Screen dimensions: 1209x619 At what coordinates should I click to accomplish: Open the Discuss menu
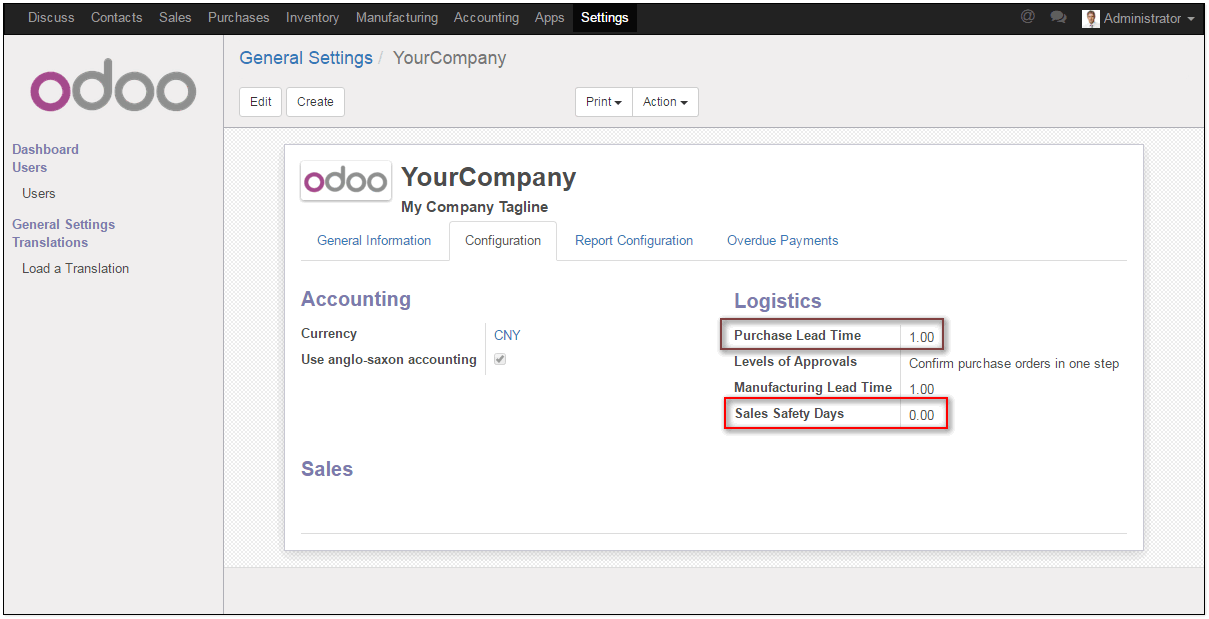click(x=51, y=18)
